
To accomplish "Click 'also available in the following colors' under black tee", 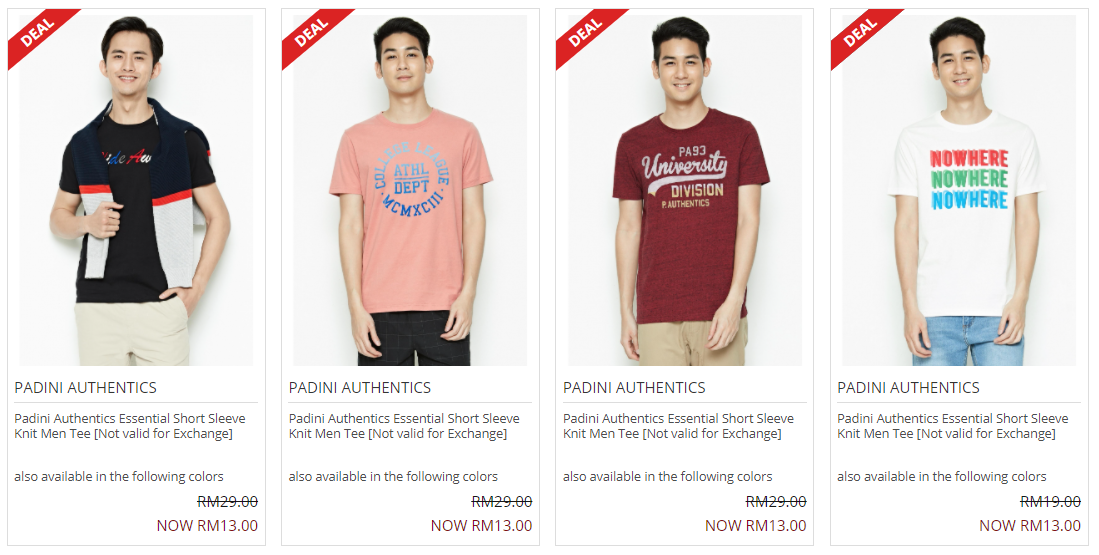I will click(x=118, y=477).
